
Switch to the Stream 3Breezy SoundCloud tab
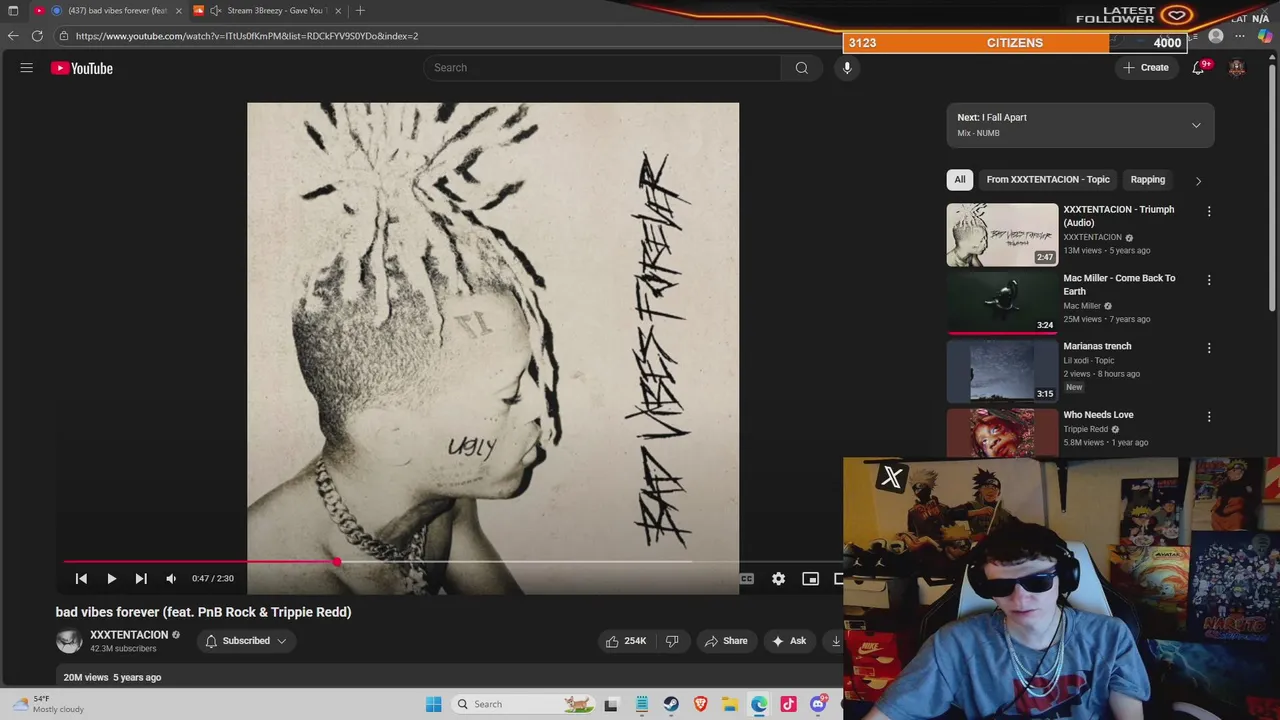268,11
